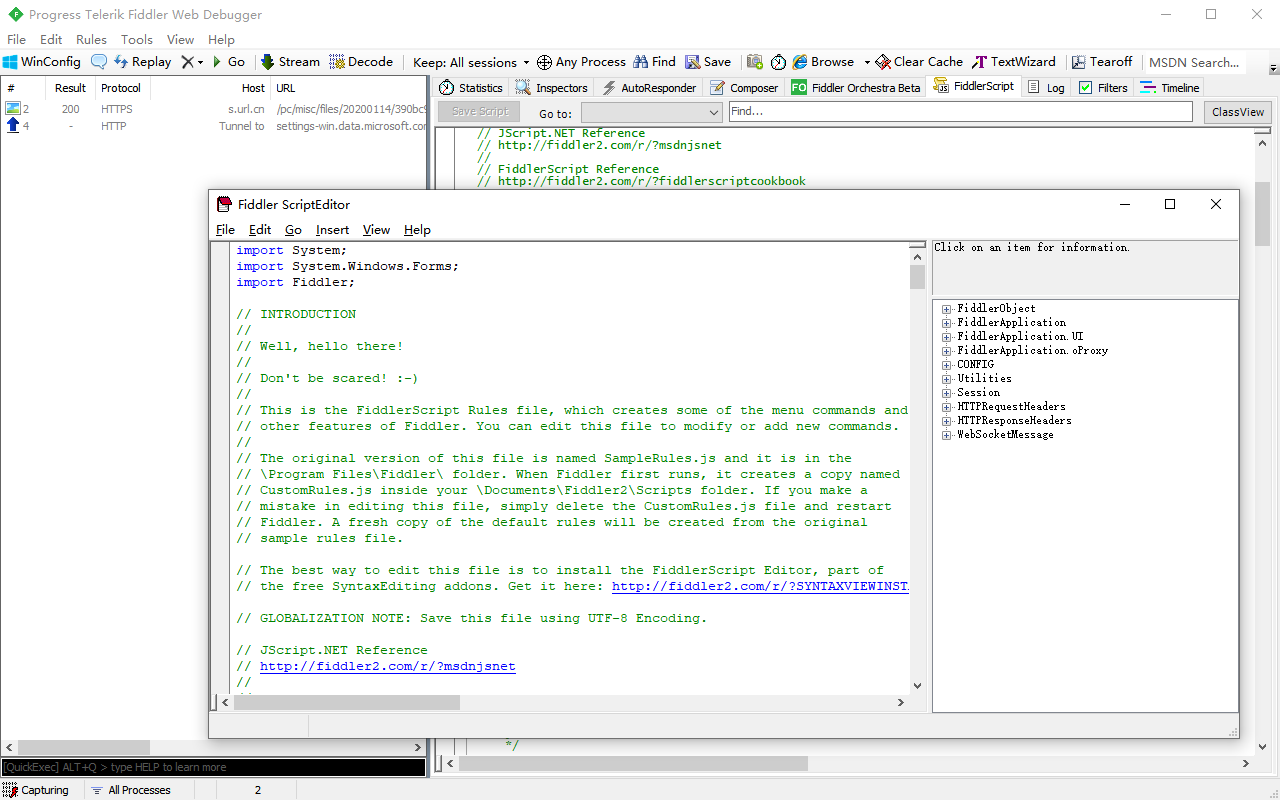Clear Cache from the toolbar
This screenshot has height=800, width=1280.
[x=919, y=62]
